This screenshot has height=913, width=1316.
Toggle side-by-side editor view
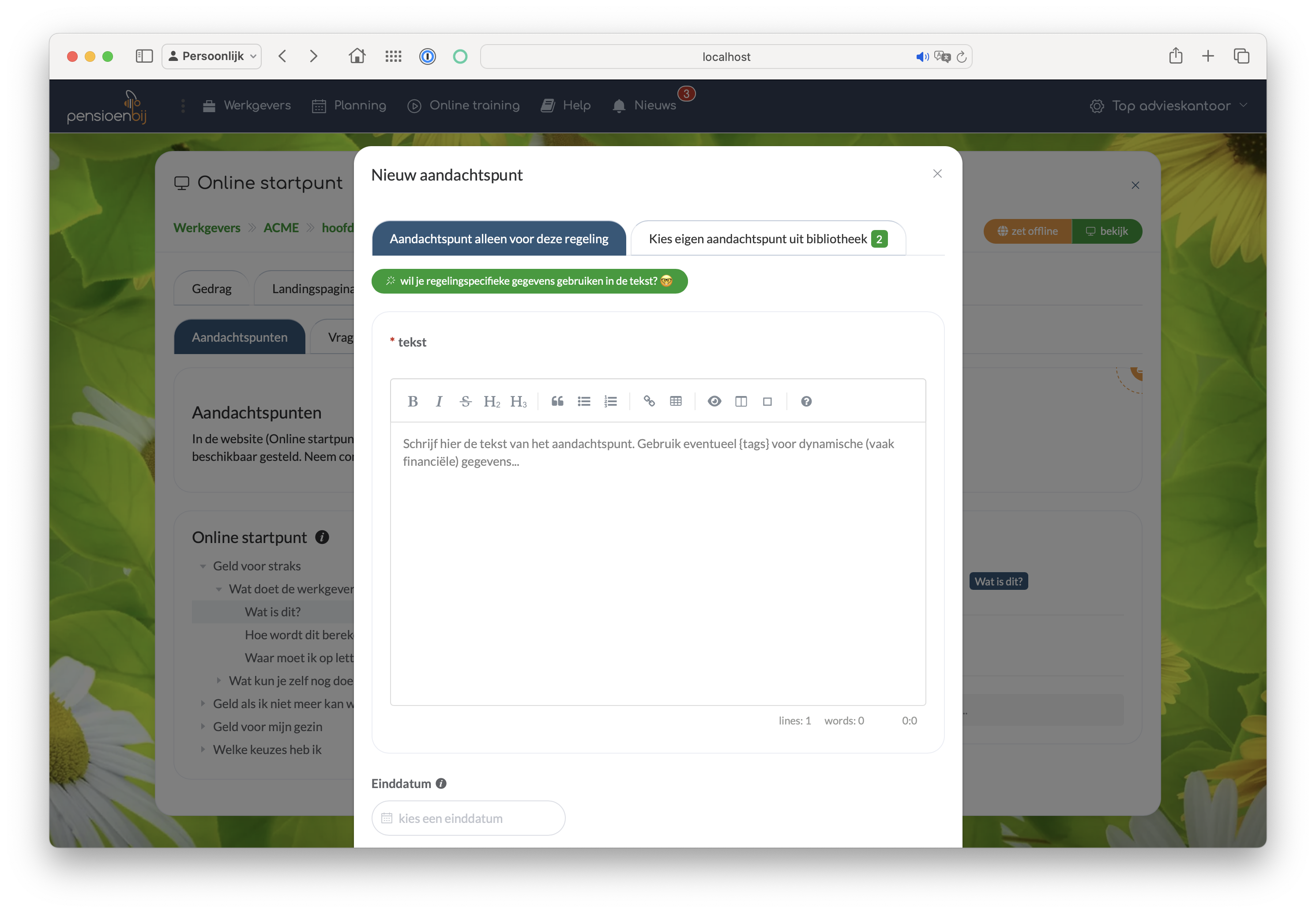[x=741, y=402]
